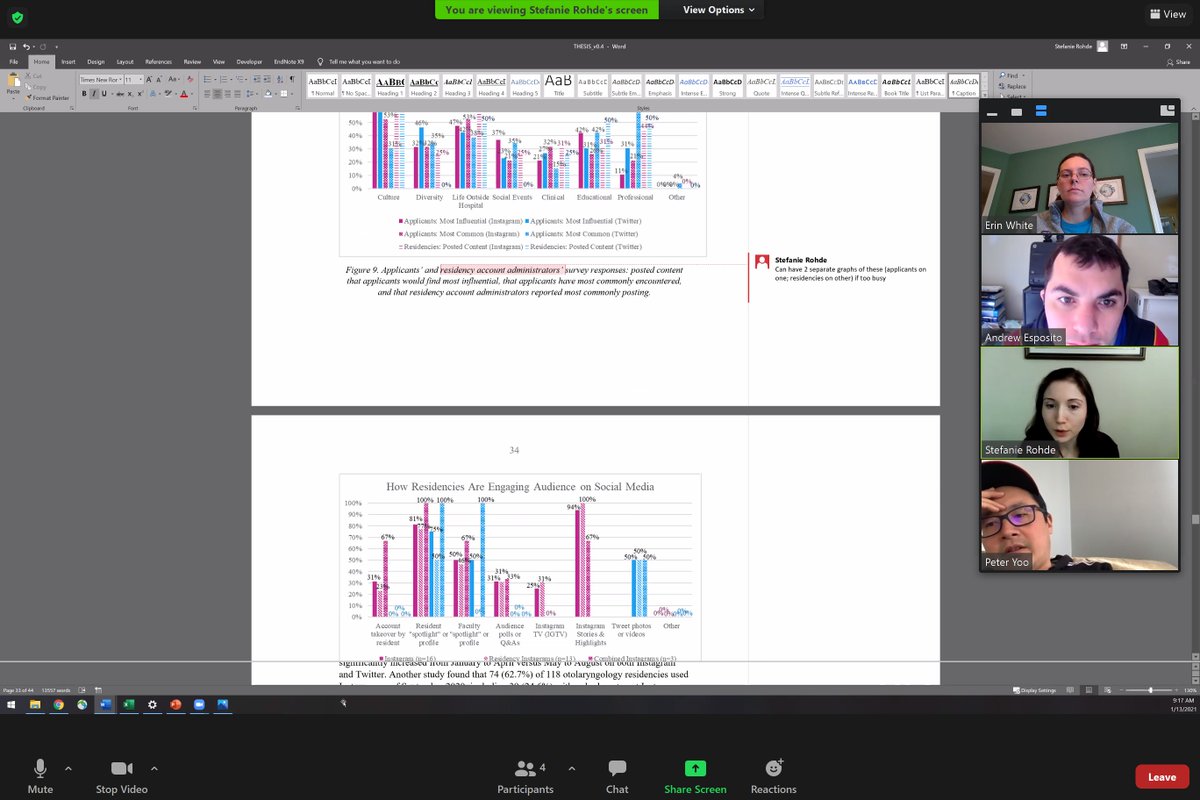The width and height of the screenshot is (1200, 800).
Task: Open the bulleted list icon
Action: click(208, 78)
